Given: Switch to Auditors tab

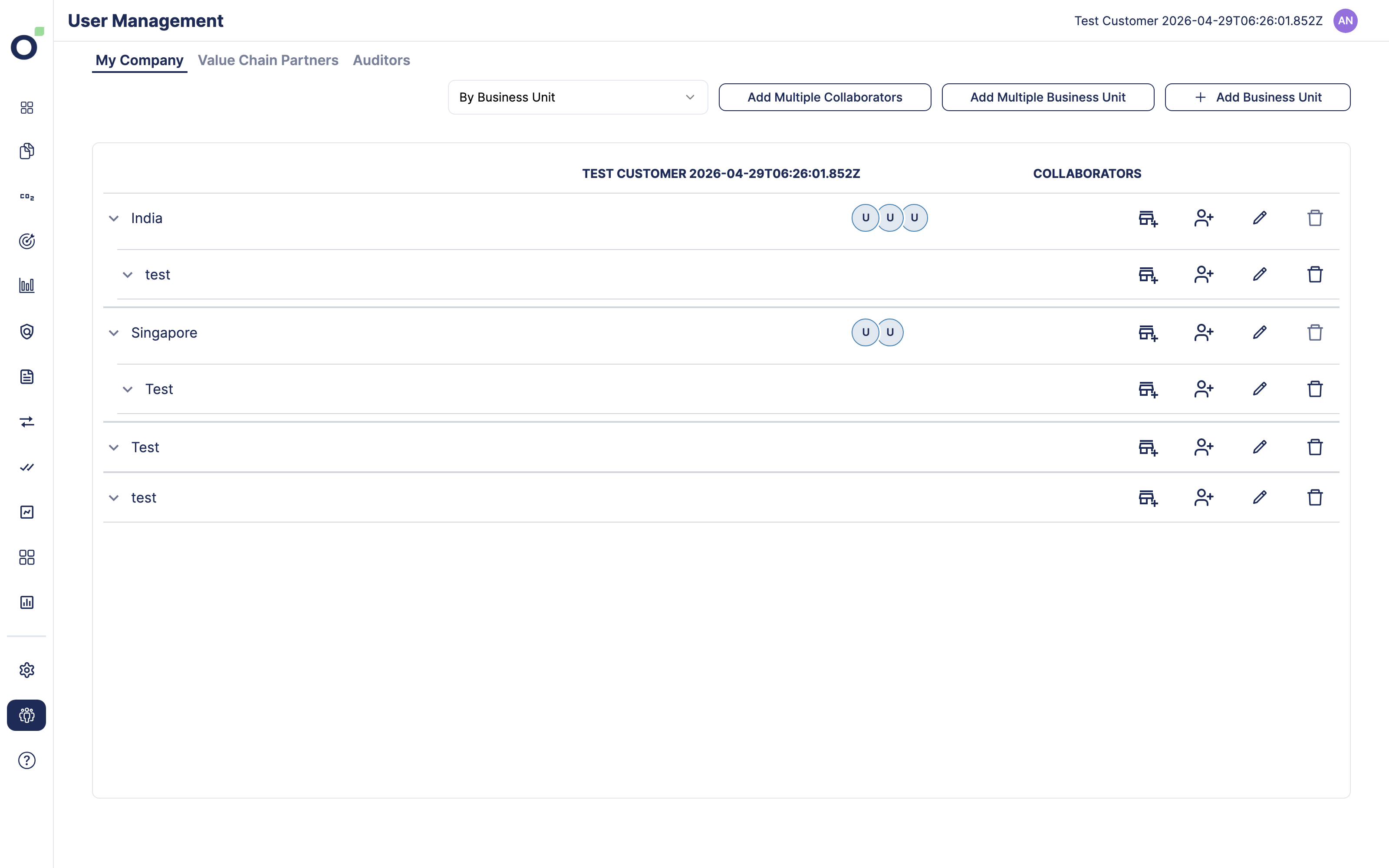Looking at the screenshot, I should (381, 60).
